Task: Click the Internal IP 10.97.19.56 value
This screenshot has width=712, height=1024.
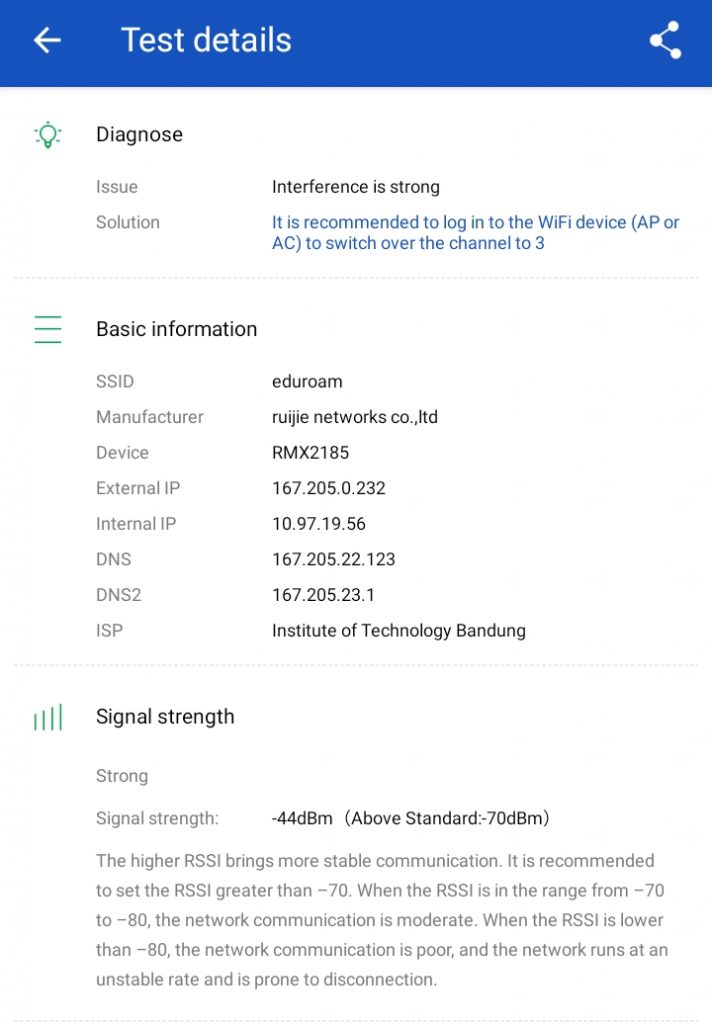Action: [319, 524]
